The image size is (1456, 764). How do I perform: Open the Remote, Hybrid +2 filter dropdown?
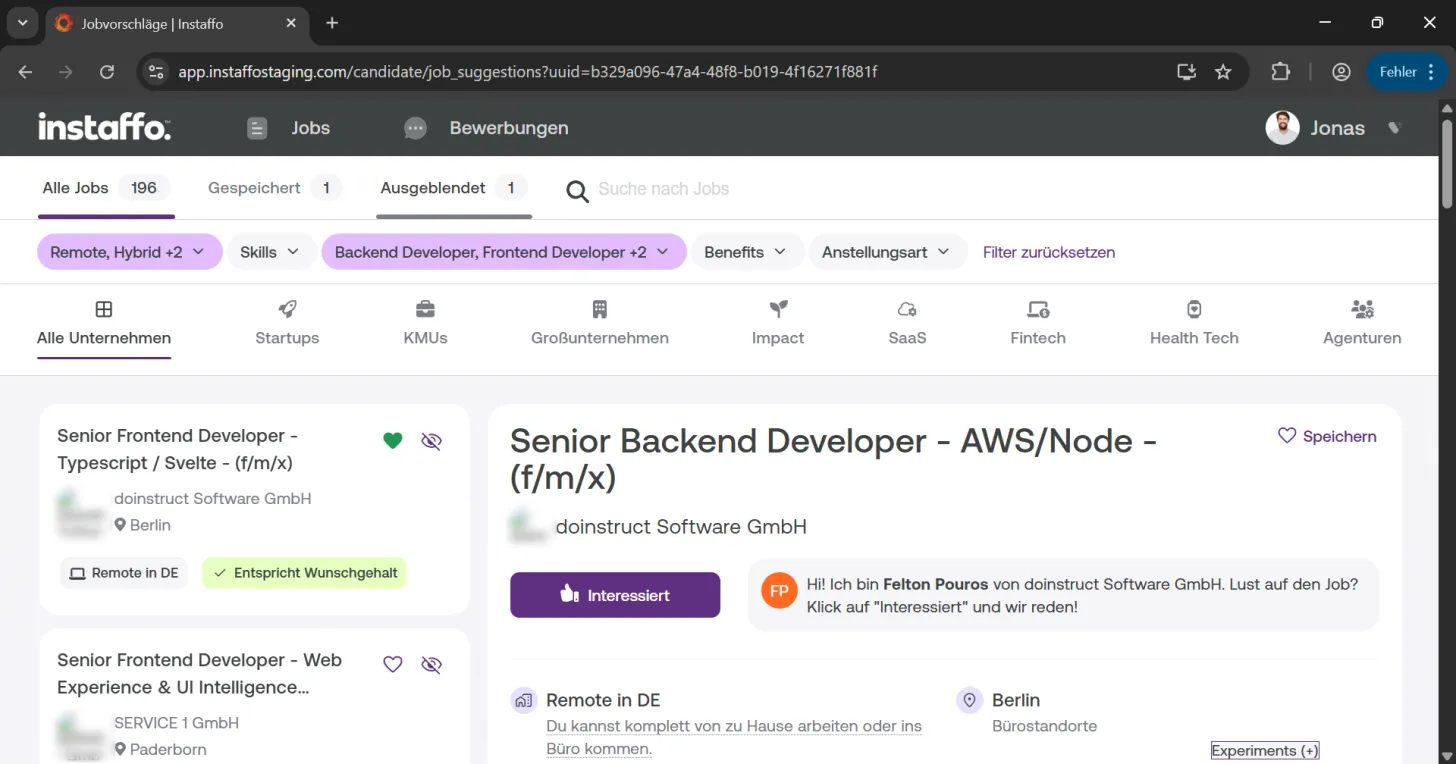(x=128, y=252)
